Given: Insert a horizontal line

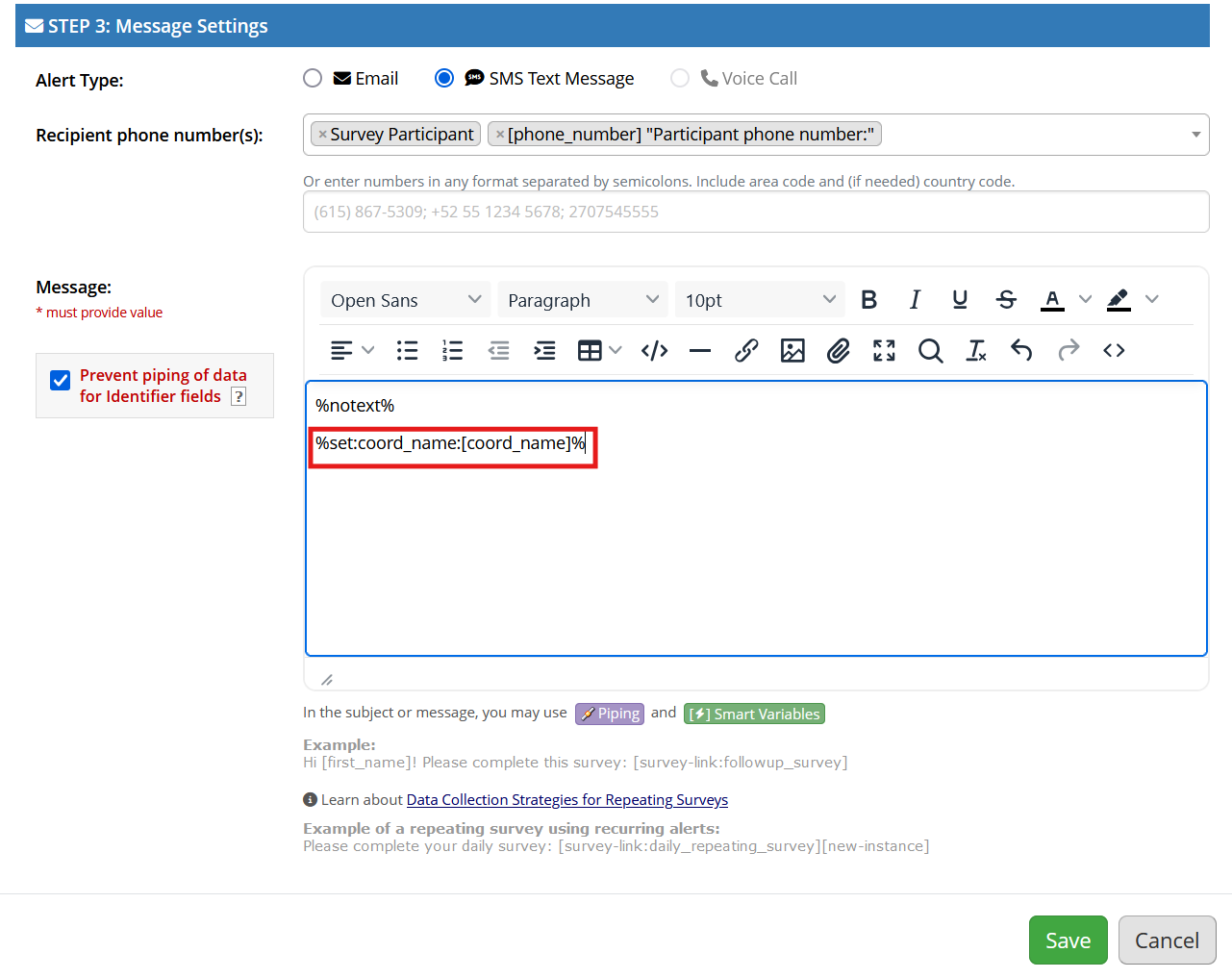Looking at the screenshot, I should (700, 350).
